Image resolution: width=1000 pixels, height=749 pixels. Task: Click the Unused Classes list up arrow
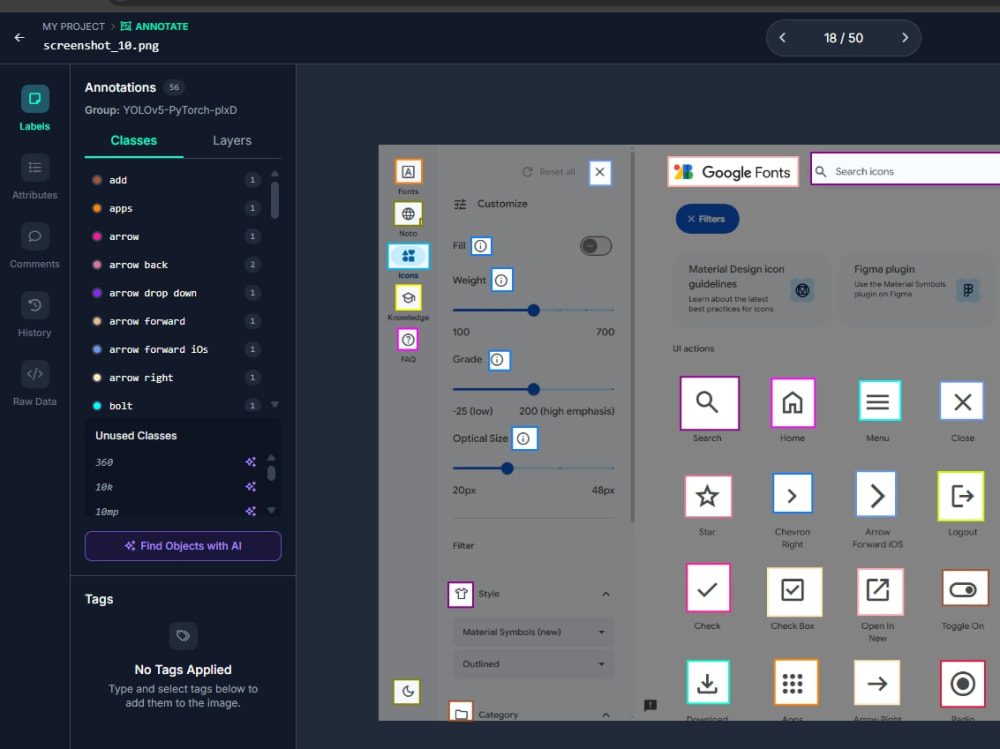[271, 457]
